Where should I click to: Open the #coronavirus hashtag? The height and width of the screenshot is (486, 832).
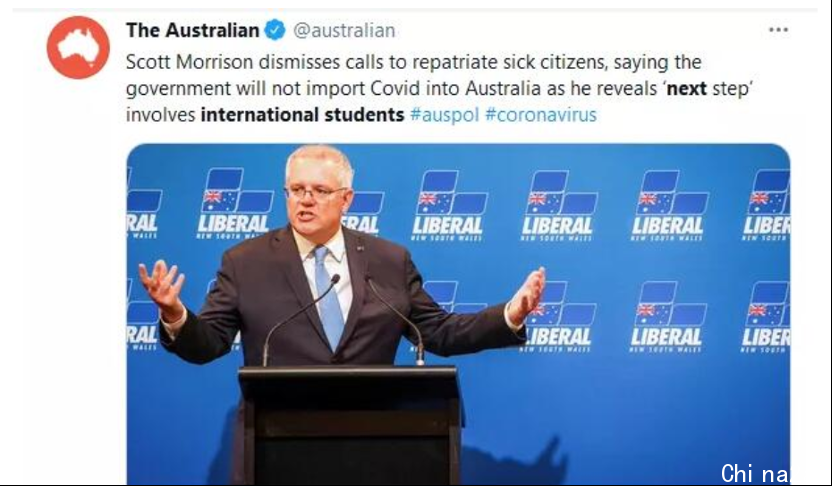541,115
